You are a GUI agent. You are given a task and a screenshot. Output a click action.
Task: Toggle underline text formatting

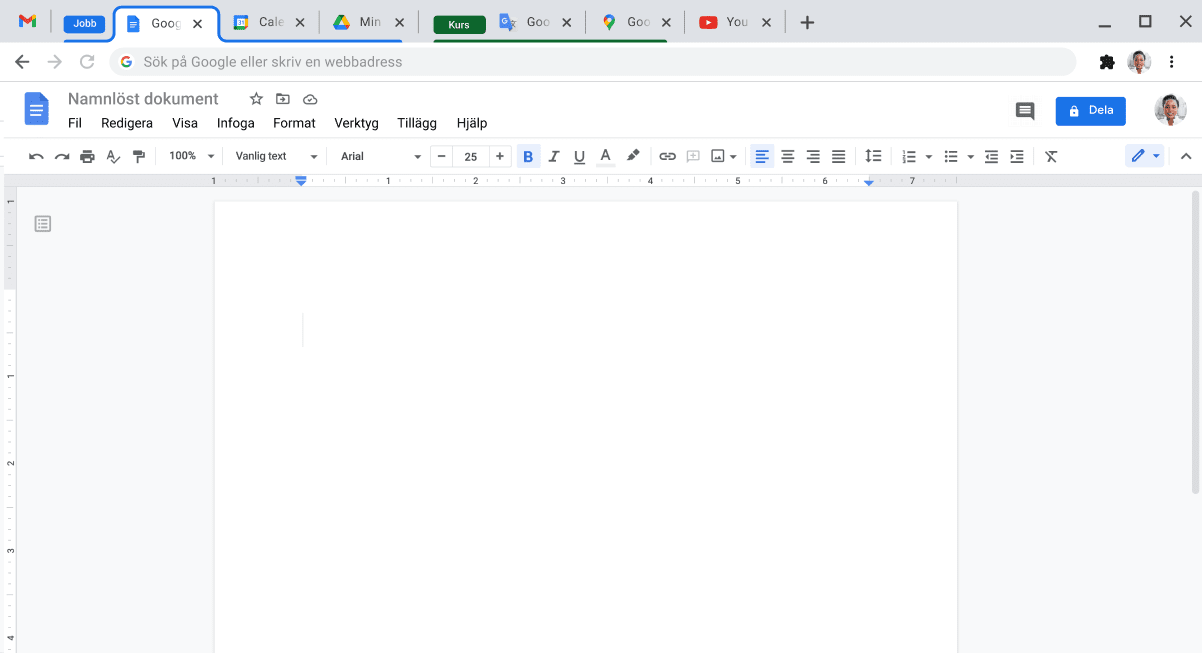click(x=579, y=156)
